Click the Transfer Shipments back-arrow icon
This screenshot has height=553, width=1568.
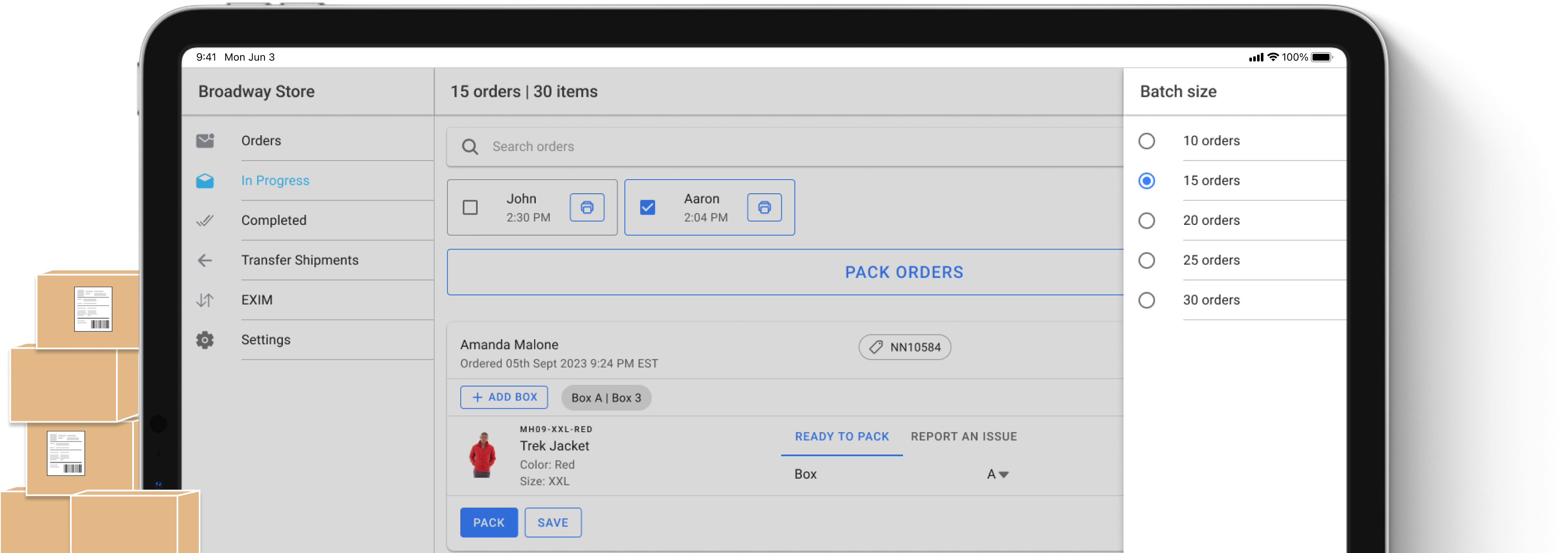205,260
